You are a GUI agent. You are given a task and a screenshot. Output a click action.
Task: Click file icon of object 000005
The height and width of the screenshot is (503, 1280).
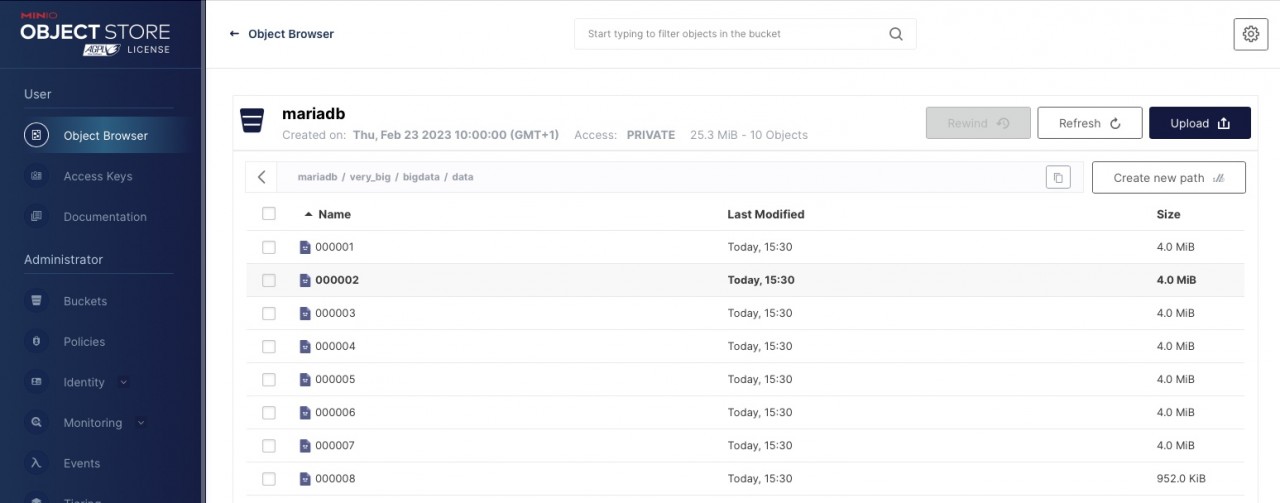click(x=305, y=379)
